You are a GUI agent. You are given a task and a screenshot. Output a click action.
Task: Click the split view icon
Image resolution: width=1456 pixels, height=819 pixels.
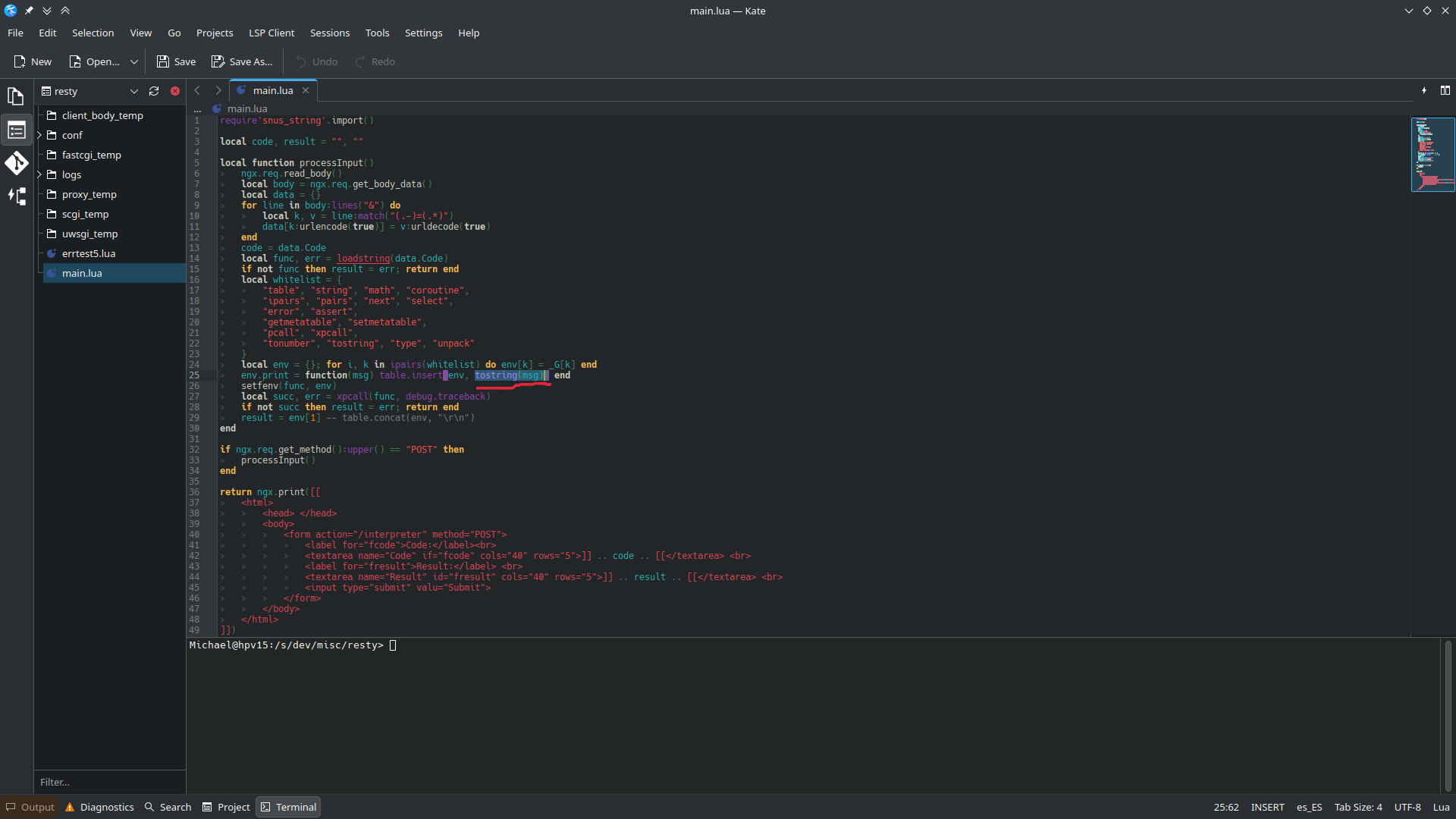[1445, 90]
